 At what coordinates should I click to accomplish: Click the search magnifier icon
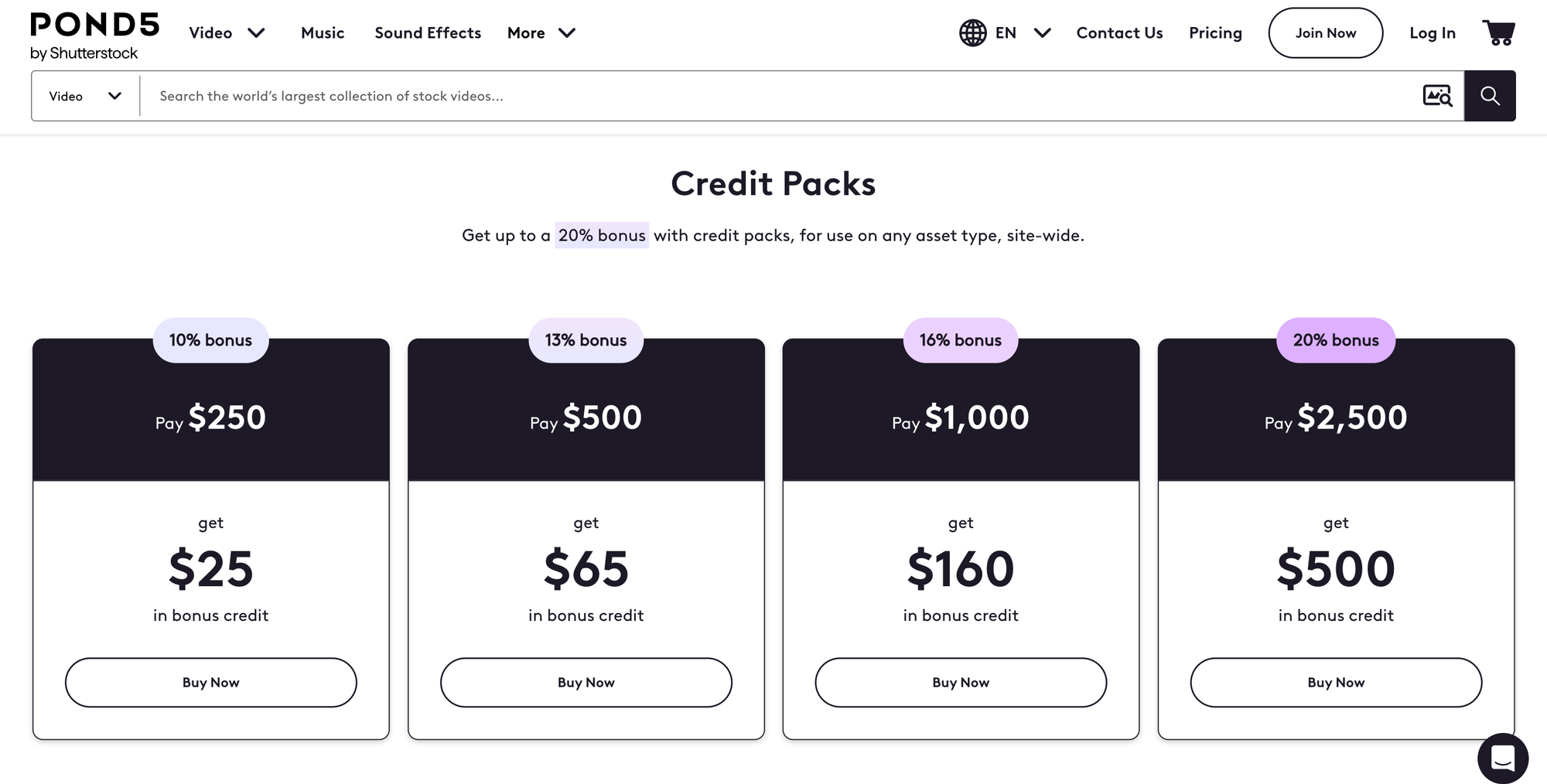[1490, 95]
